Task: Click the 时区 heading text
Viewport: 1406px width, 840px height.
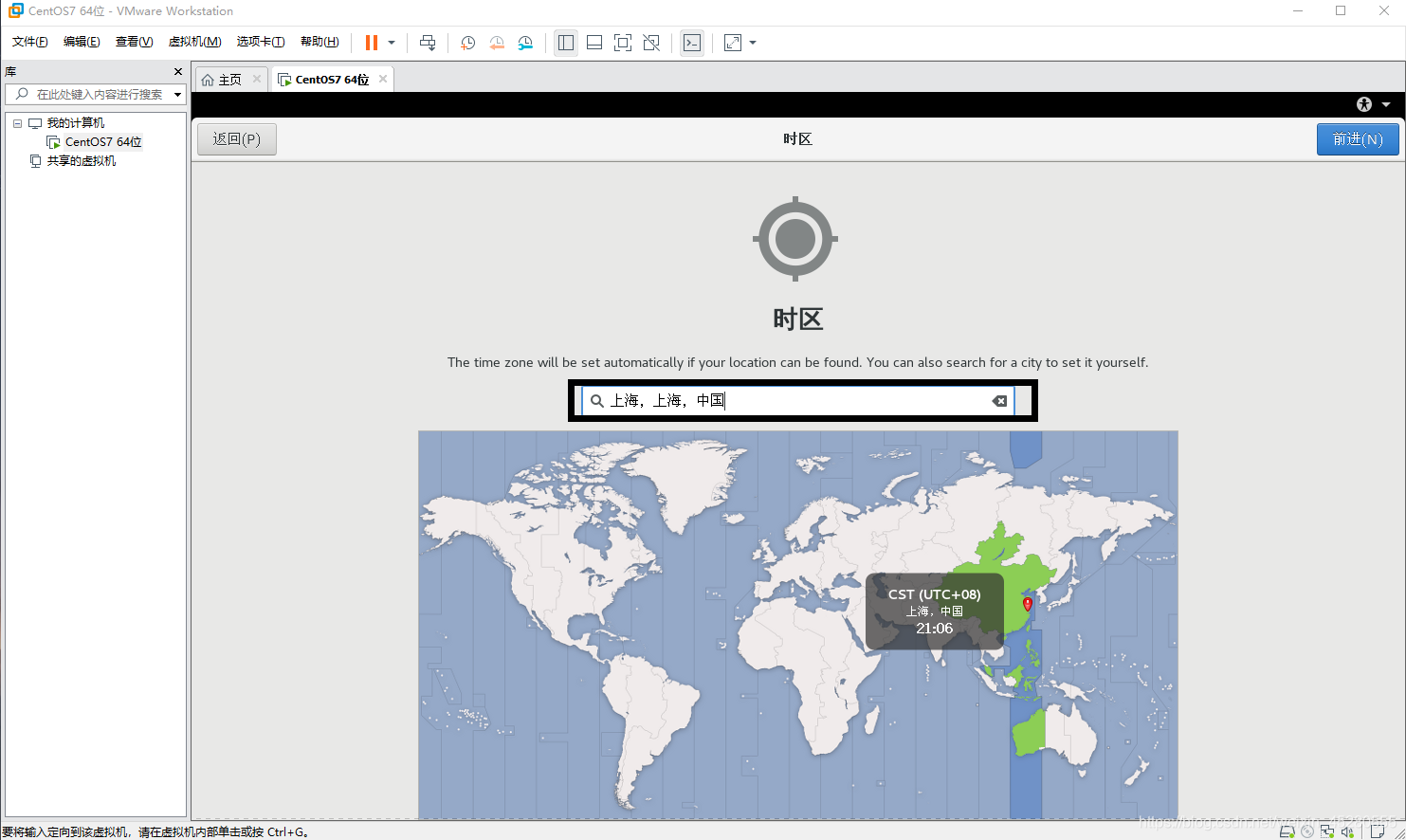Action: (x=797, y=319)
